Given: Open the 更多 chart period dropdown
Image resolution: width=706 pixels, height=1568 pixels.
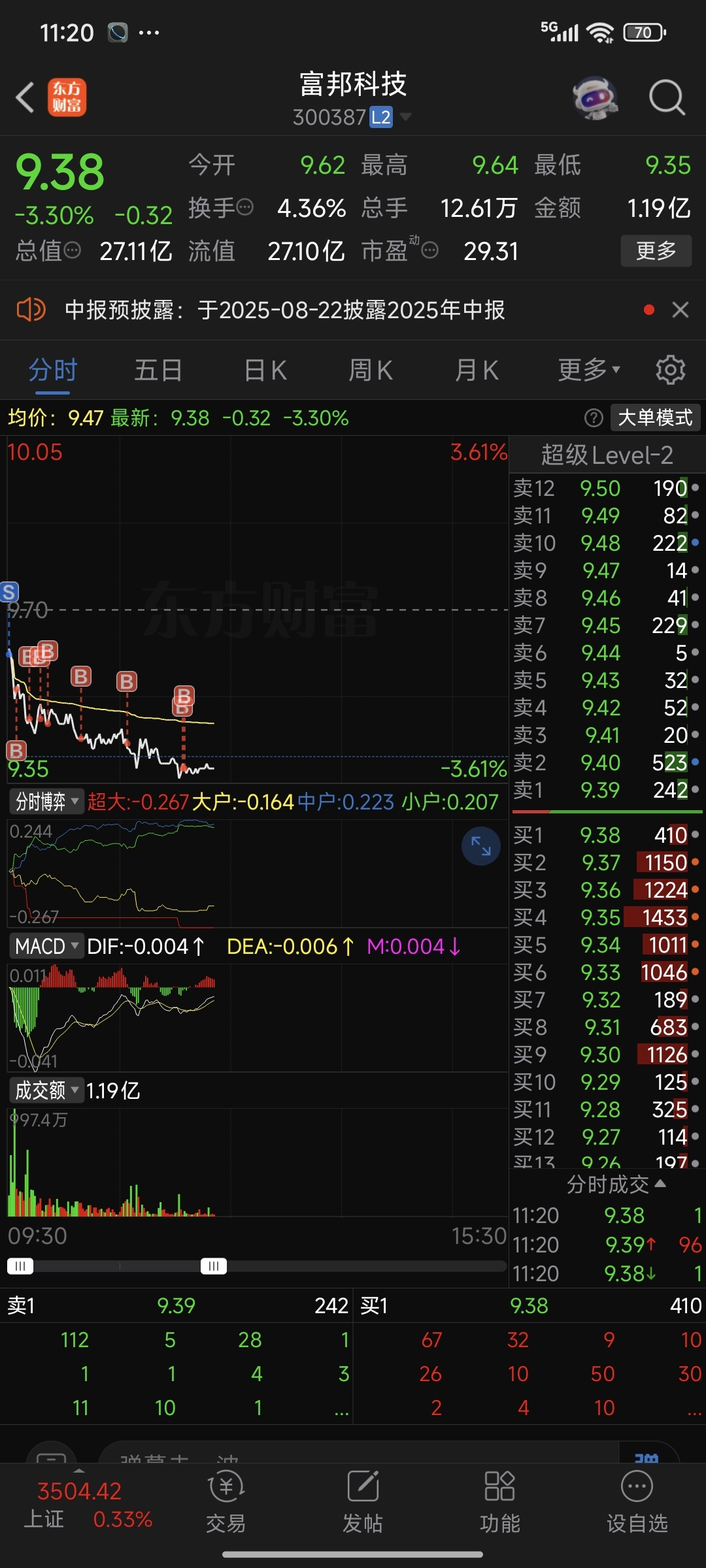Looking at the screenshot, I should click(x=588, y=370).
